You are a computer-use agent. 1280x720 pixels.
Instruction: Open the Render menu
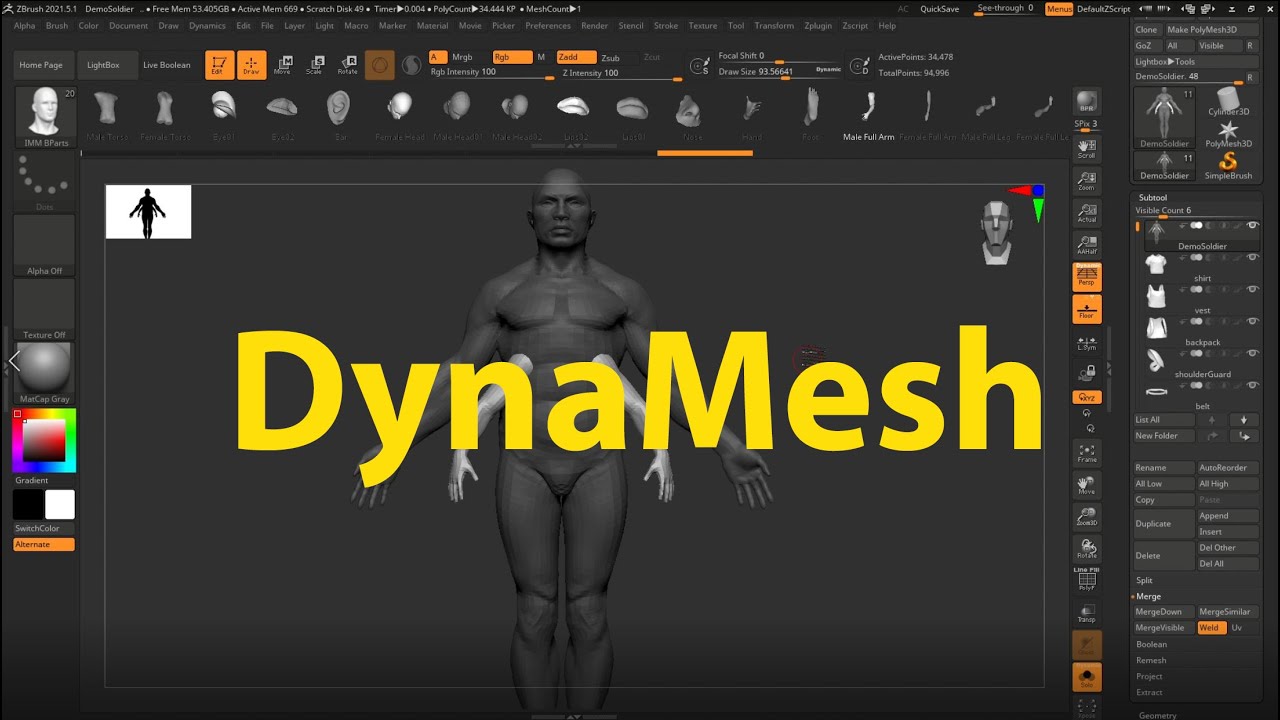coord(594,26)
